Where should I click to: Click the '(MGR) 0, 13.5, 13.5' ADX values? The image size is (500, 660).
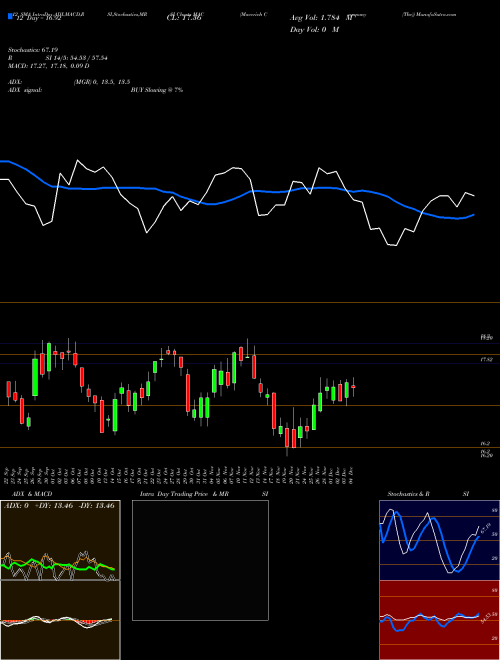coord(101,82)
